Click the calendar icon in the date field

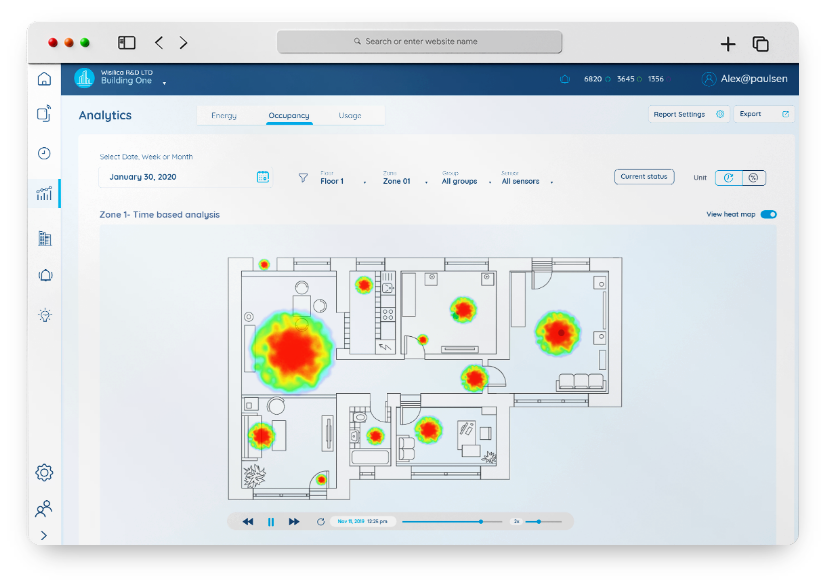coord(263,177)
